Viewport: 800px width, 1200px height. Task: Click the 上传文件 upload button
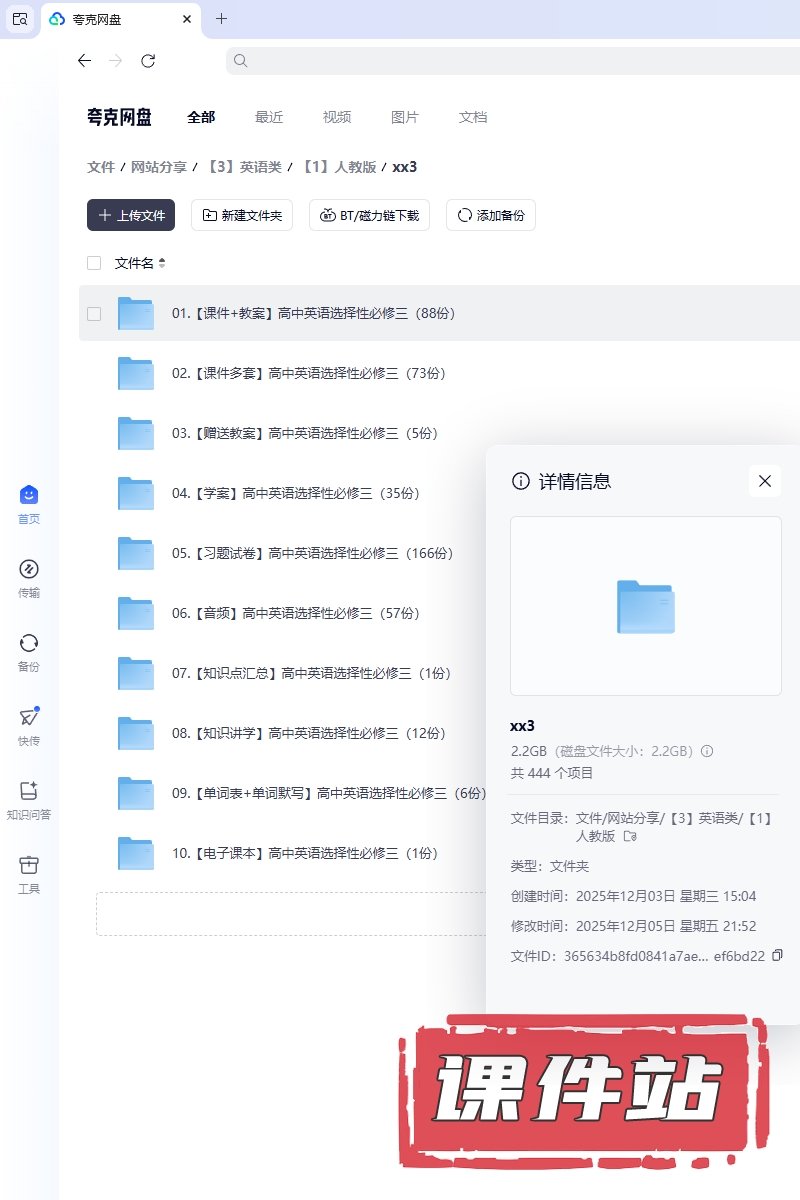[131, 215]
